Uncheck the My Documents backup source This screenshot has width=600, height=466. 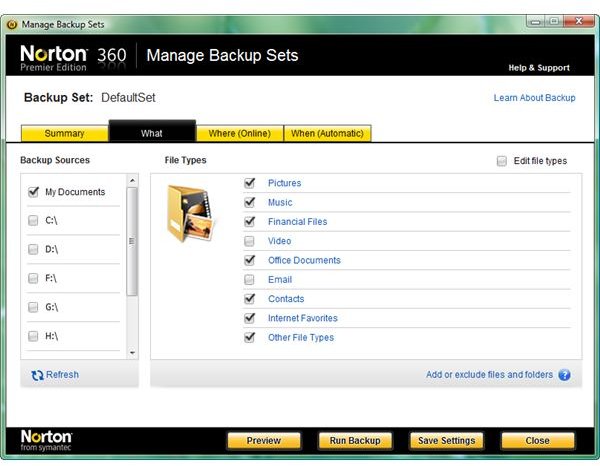pyautogui.click(x=33, y=192)
